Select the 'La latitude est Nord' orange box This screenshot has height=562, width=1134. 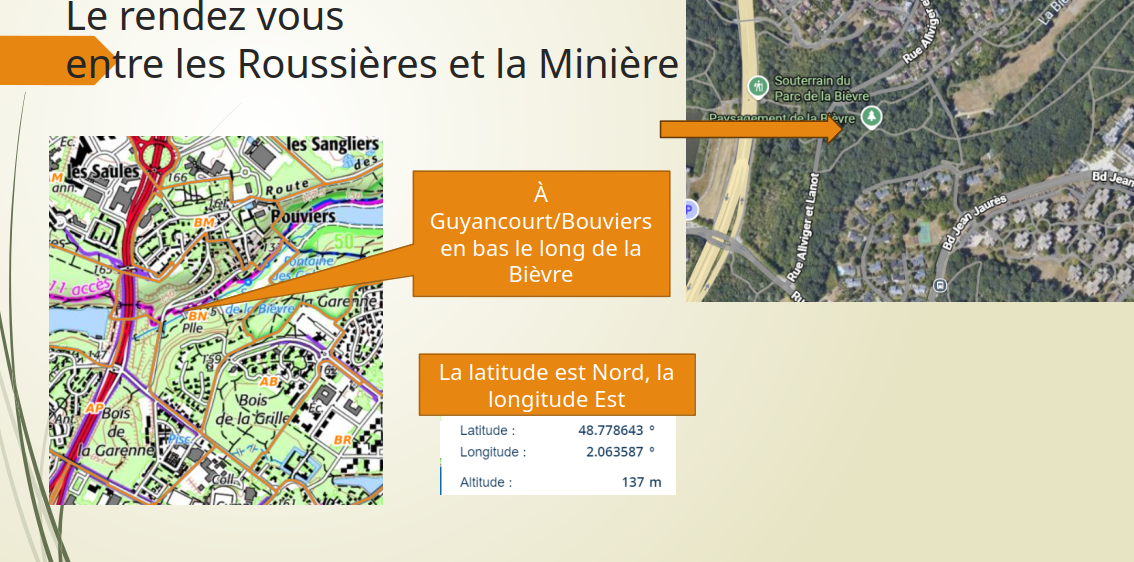[x=556, y=385]
